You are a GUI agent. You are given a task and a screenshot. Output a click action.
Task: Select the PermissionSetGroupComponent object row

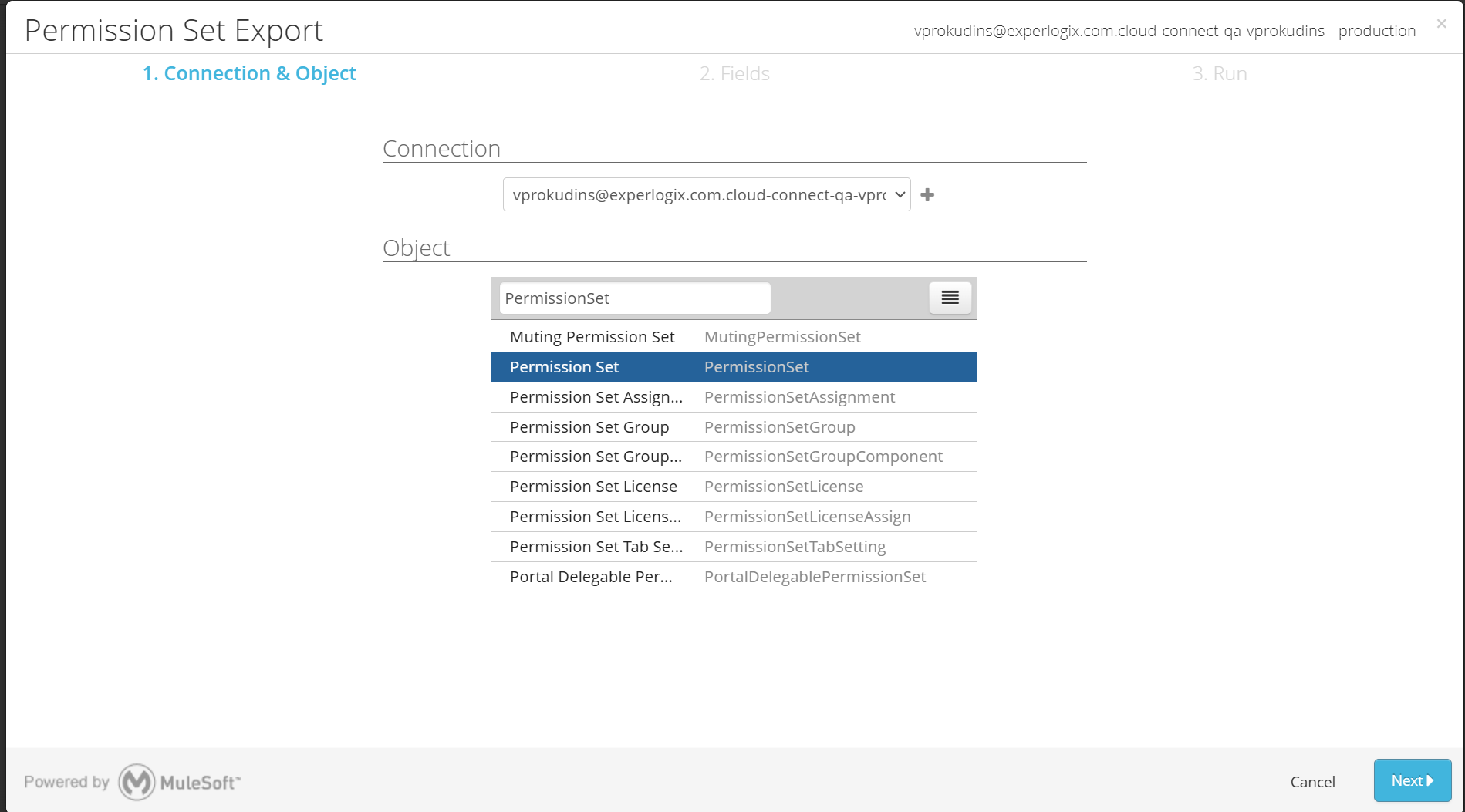pos(734,457)
